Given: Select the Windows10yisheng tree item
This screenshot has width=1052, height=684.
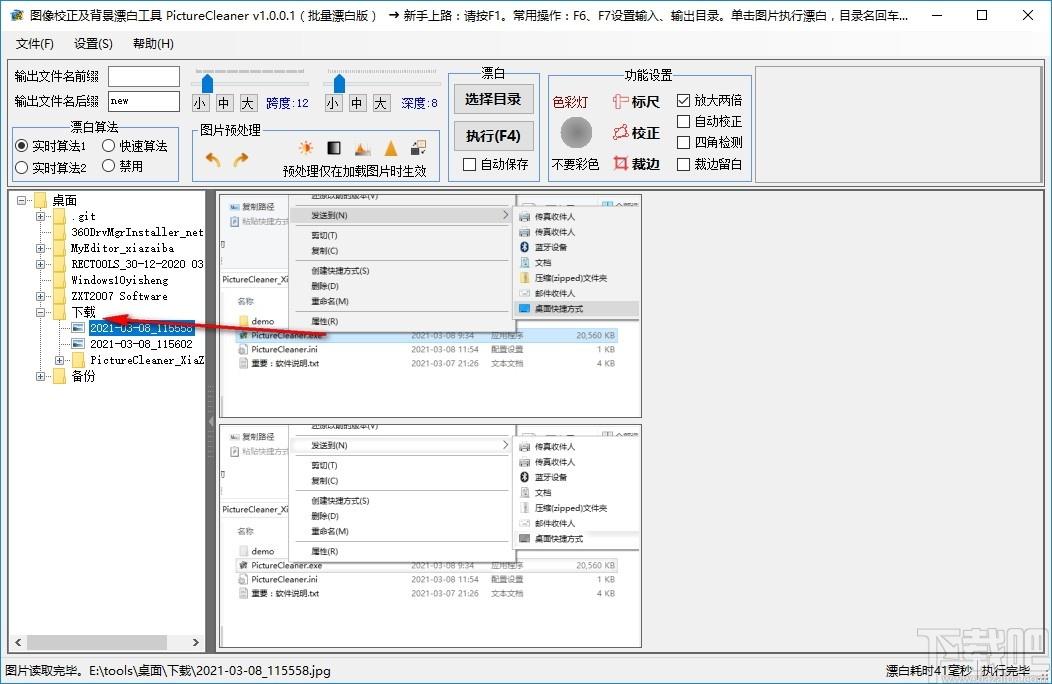Looking at the screenshot, I should point(119,280).
